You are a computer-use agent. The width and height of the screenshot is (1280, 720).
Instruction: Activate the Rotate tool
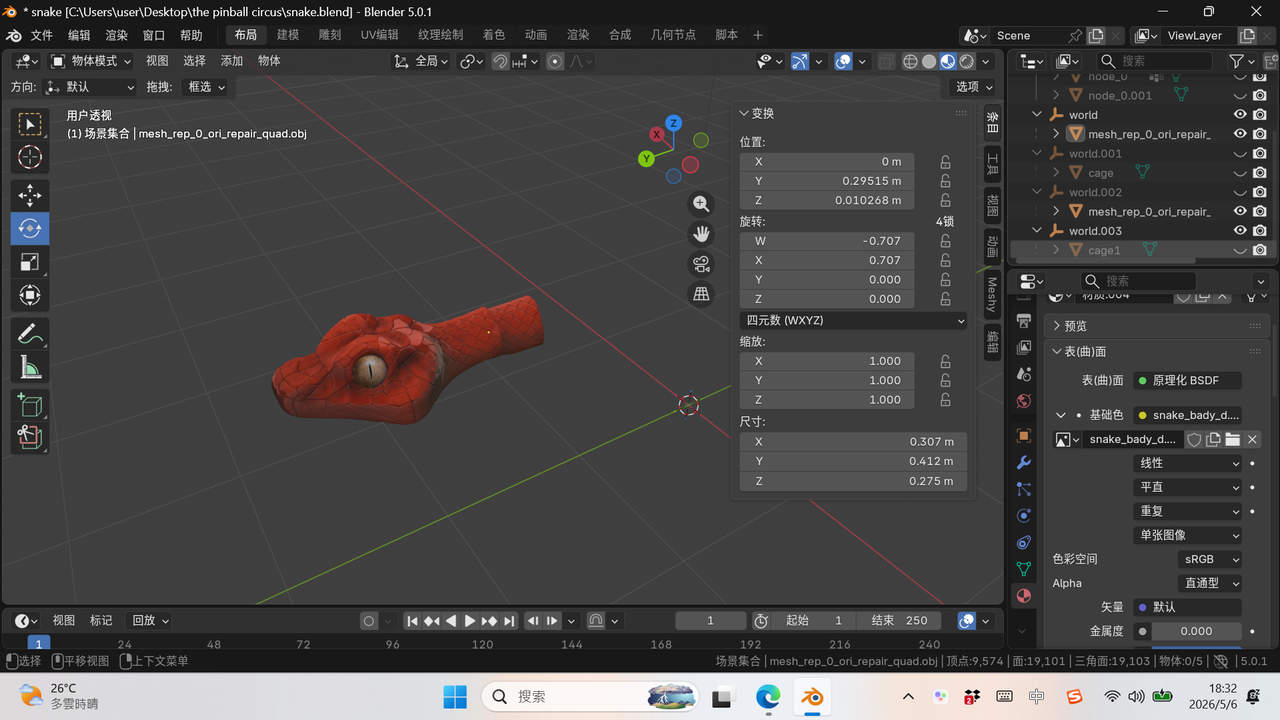point(30,228)
